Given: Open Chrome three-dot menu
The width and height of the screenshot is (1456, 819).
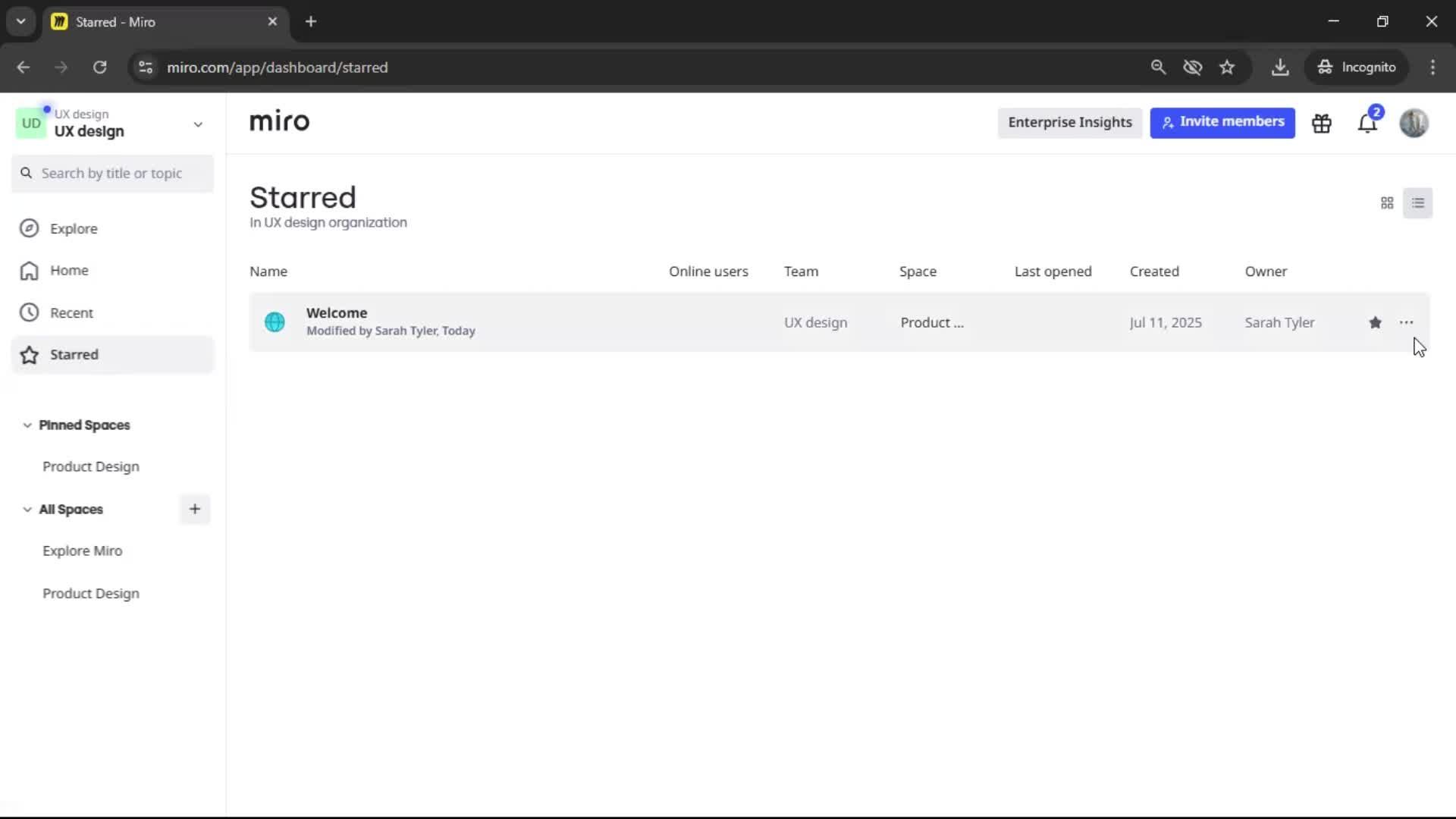Looking at the screenshot, I should [1432, 67].
